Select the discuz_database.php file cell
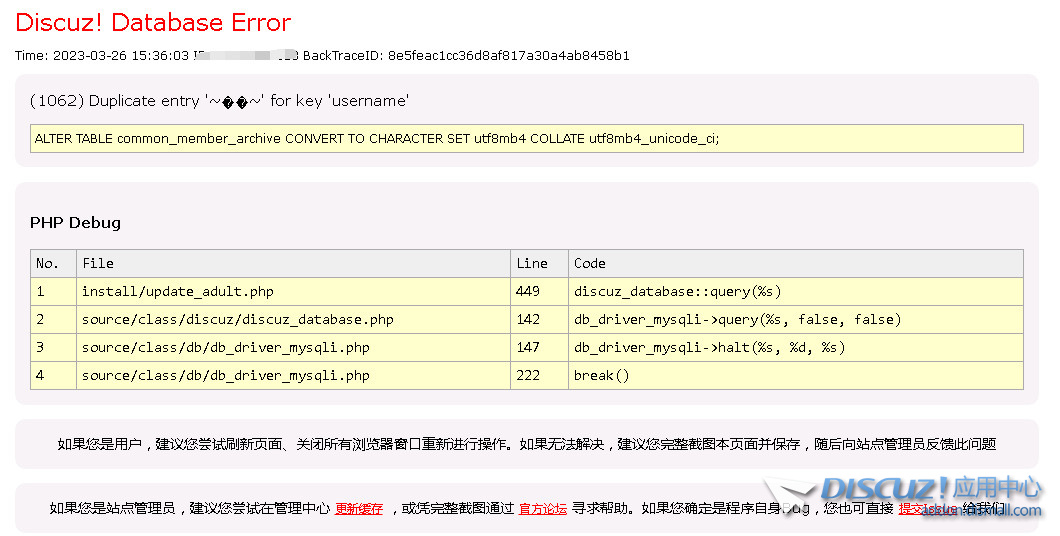 pyautogui.click(x=237, y=320)
